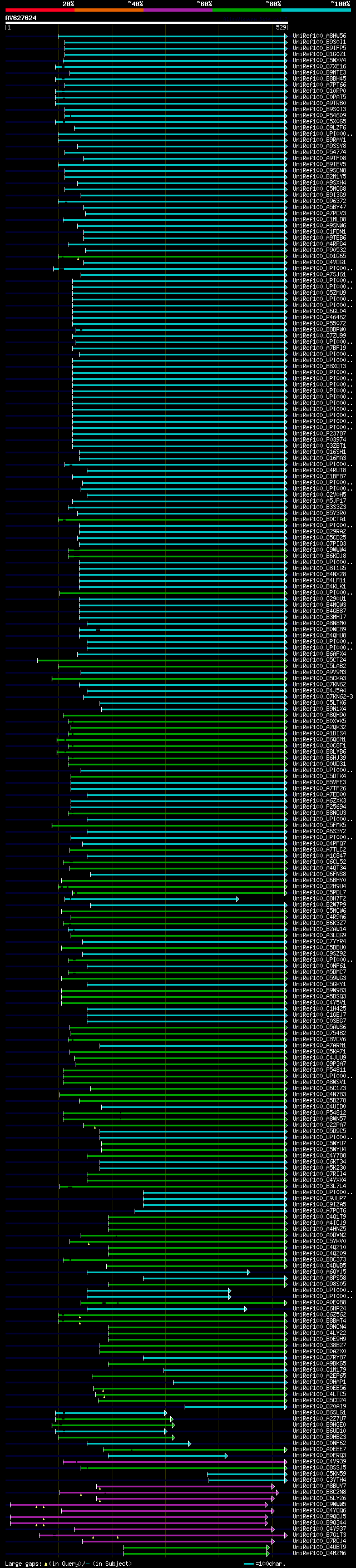This screenshot has width=356, height=1568.
Task: Select the UniRef100_A7PT66 label
Action: click(319, 85)
